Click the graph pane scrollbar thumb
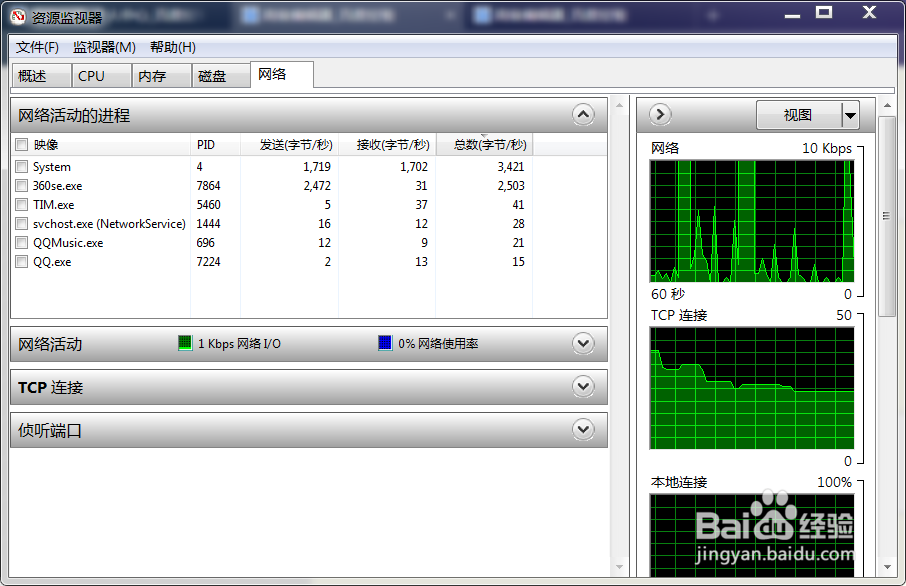 tap(886, 216)
